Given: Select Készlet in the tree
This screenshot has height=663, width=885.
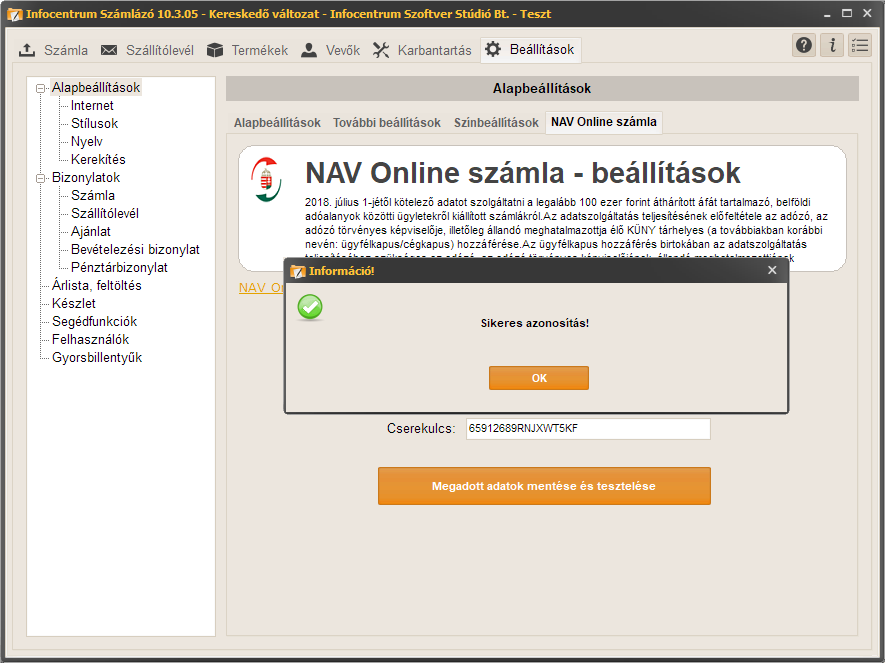Looking at the screenshot, I should (x=73, y=304).
